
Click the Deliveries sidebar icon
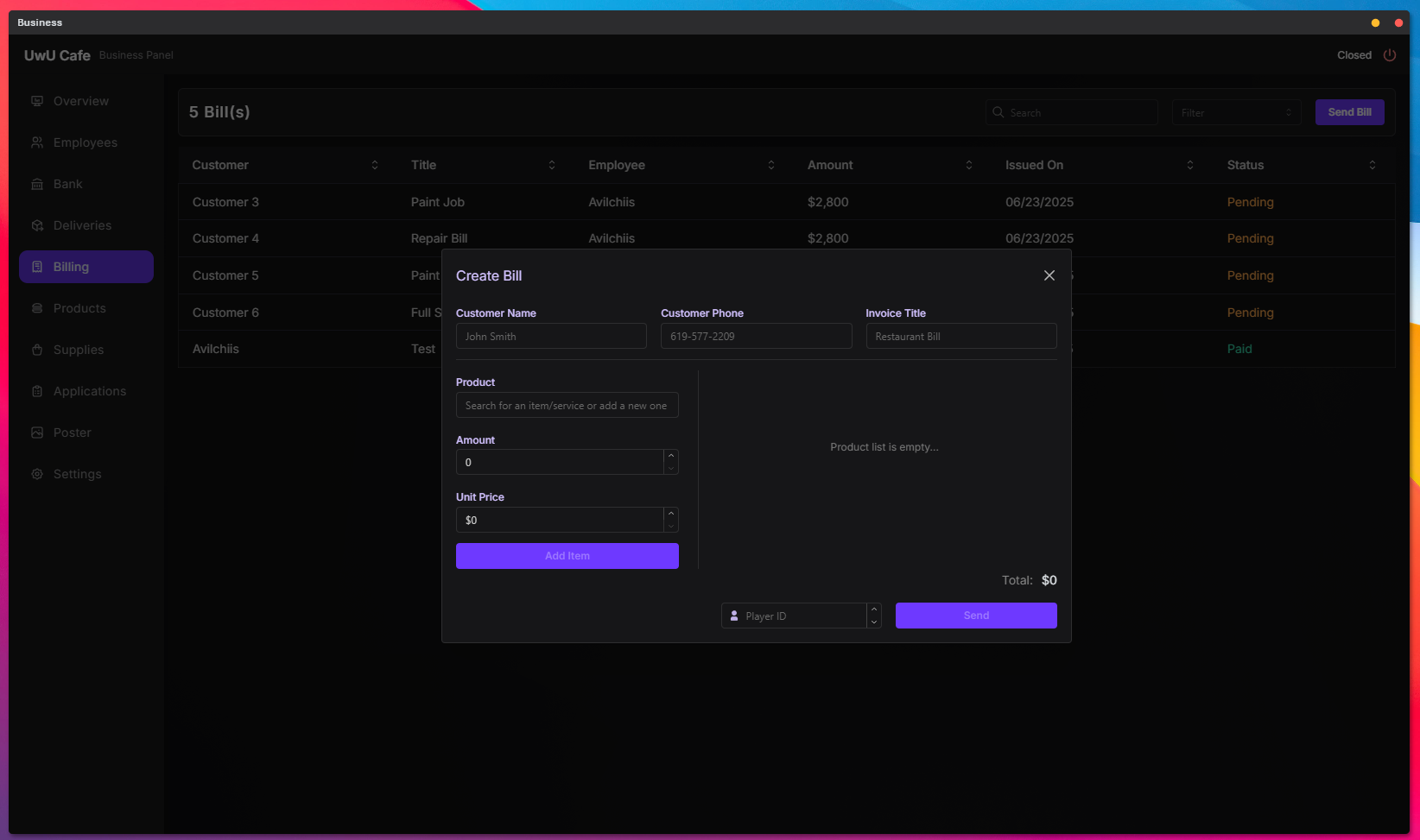(37, 225)
